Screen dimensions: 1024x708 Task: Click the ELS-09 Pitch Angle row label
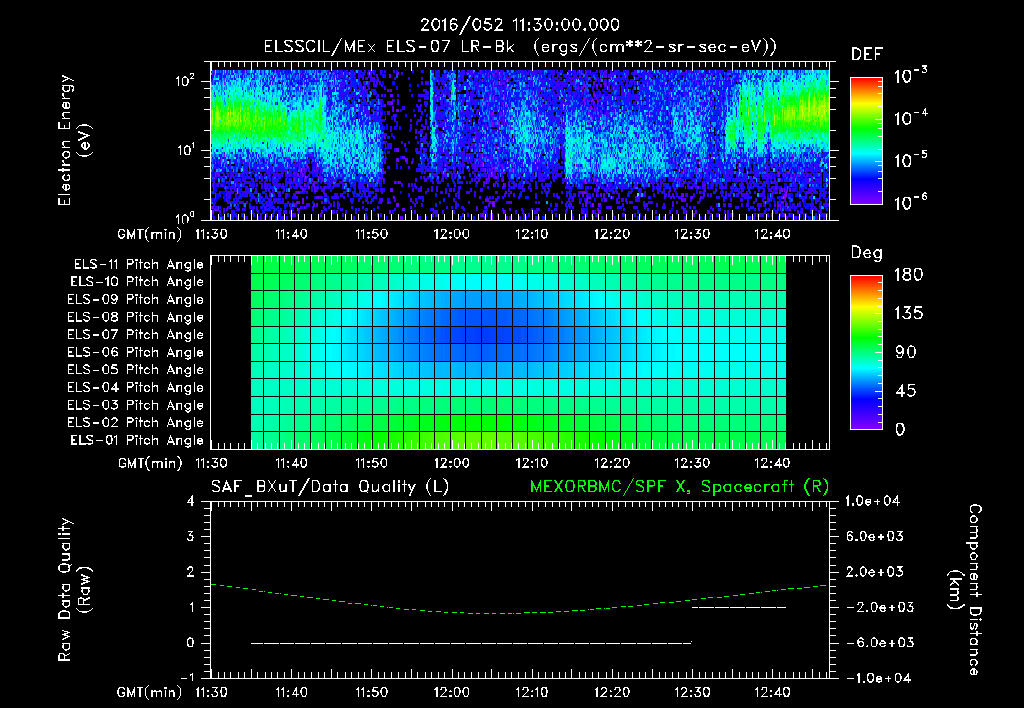[x=135, y=300]
